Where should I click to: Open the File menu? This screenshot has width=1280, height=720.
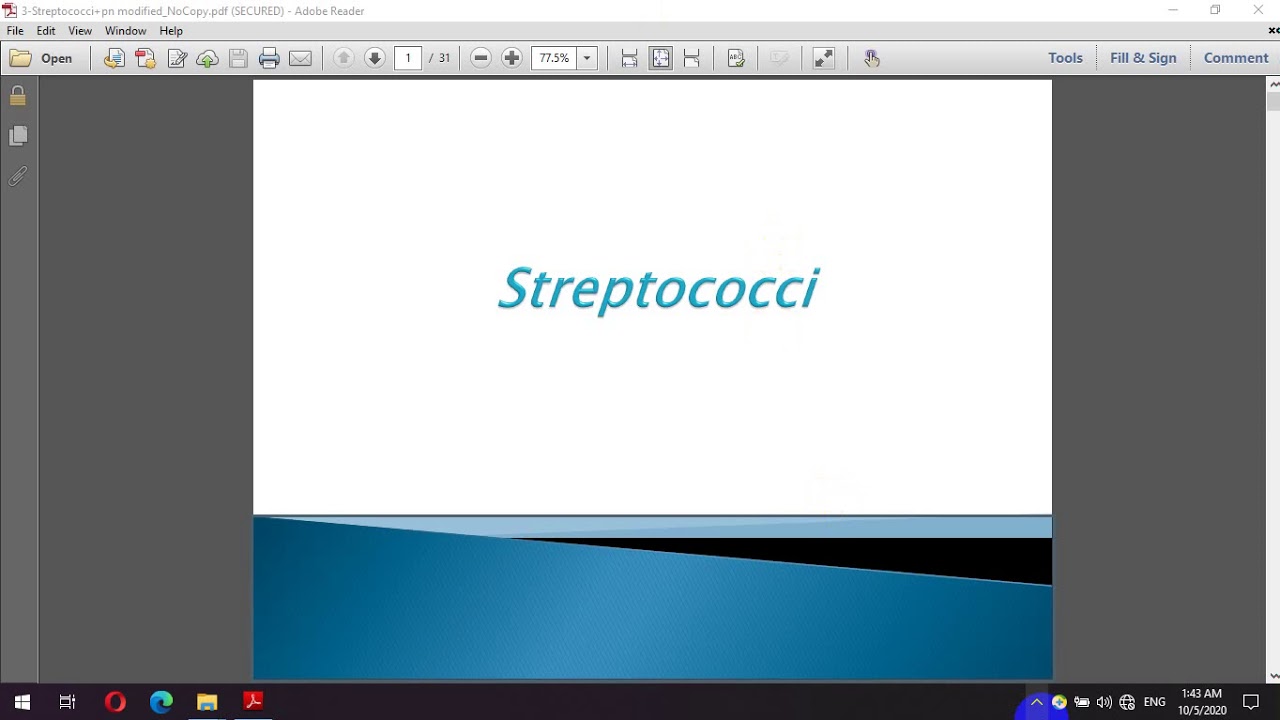(15, 31)
